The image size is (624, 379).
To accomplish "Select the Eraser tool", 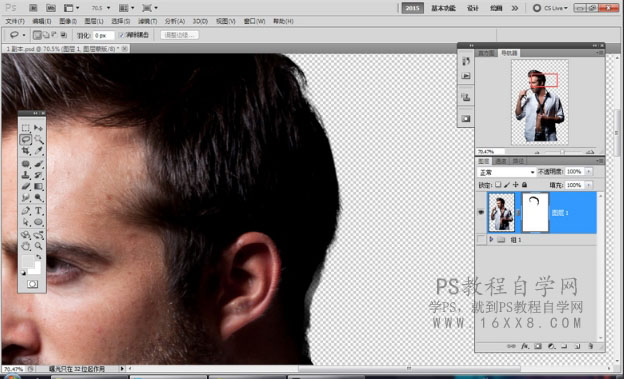I will tap(26, 186).
